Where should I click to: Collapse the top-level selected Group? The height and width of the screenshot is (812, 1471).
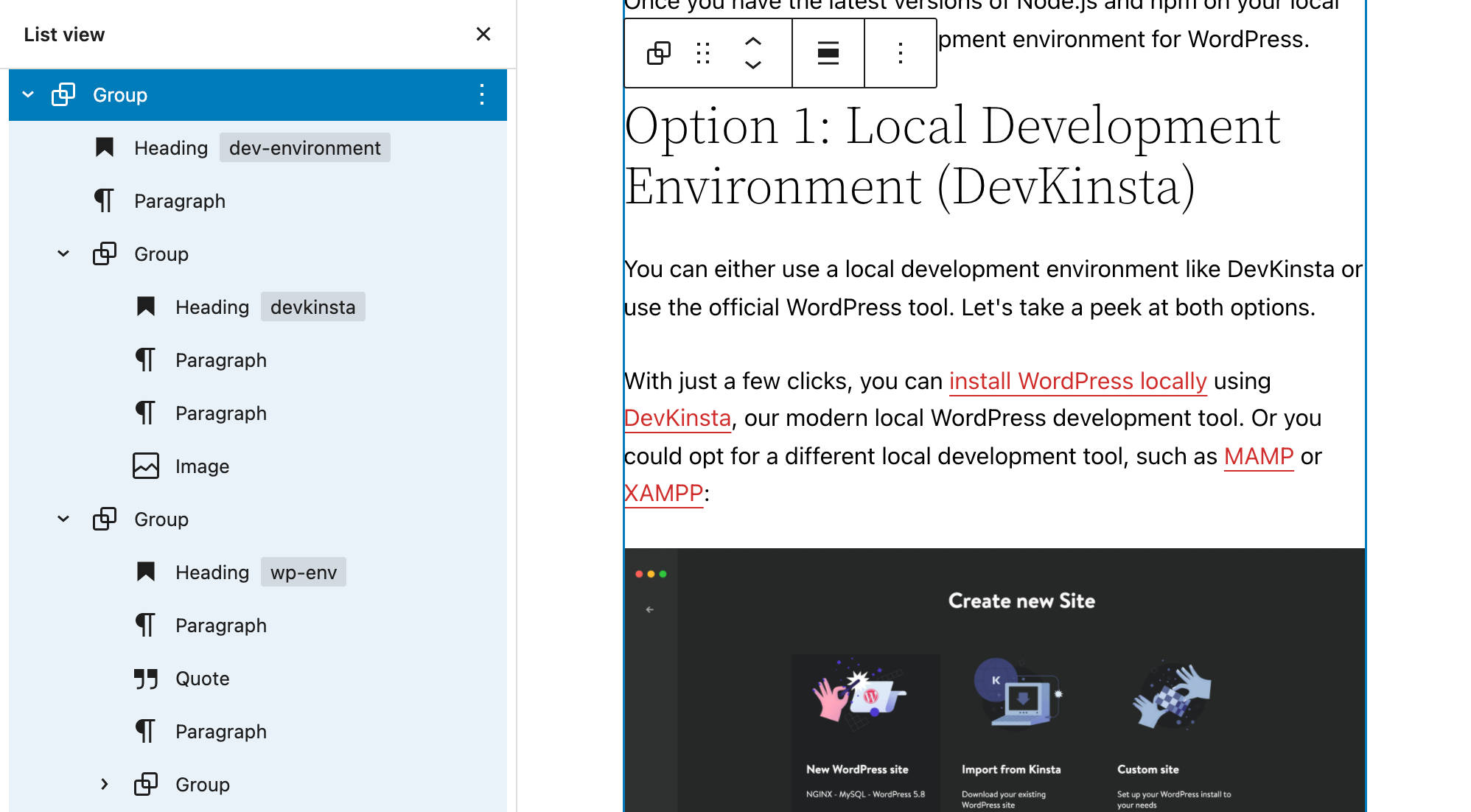click(x=28, y=94)
